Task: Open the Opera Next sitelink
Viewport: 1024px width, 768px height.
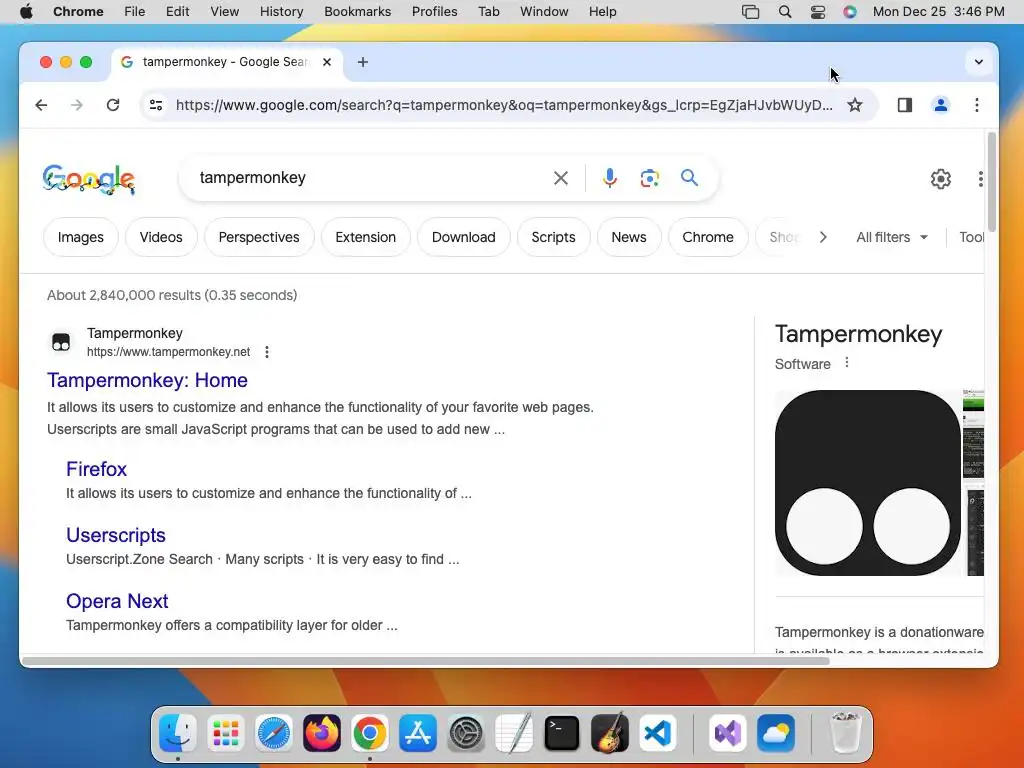Action: 117,601
